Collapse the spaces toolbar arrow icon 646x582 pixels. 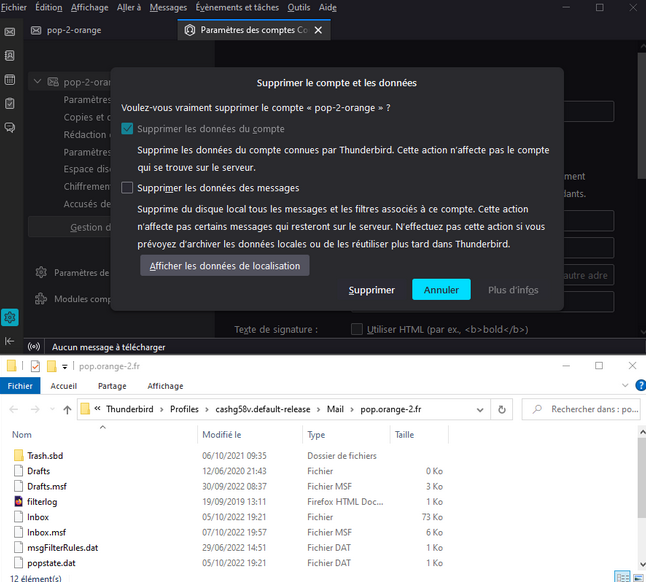pyautogui.click(x=9, y=341)
